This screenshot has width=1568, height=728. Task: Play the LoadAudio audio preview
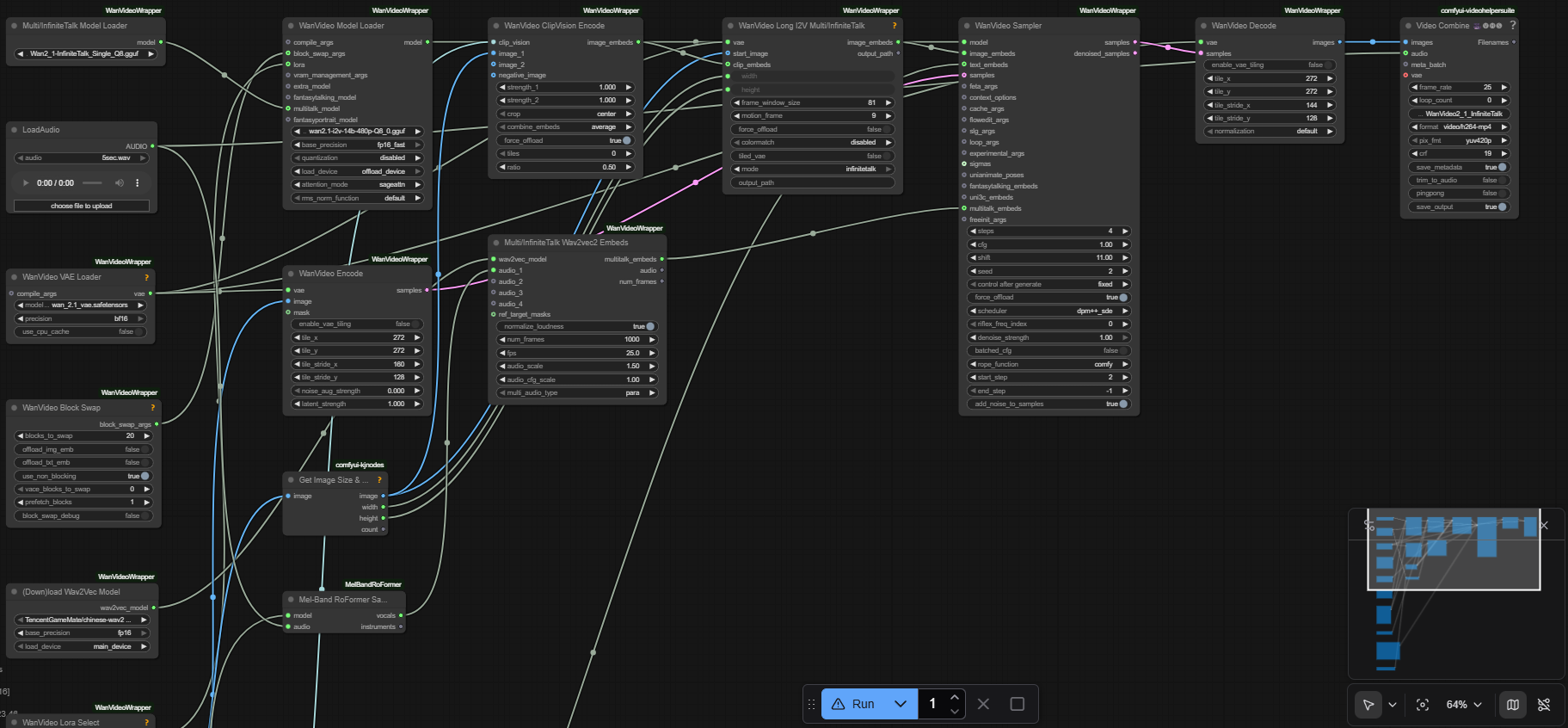coord(26,183)
